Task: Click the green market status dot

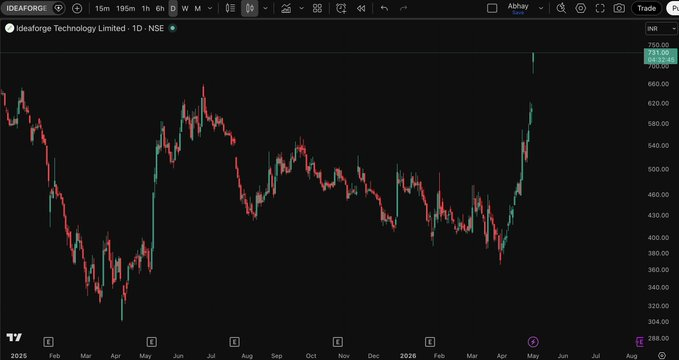Action: pos(172,28)
